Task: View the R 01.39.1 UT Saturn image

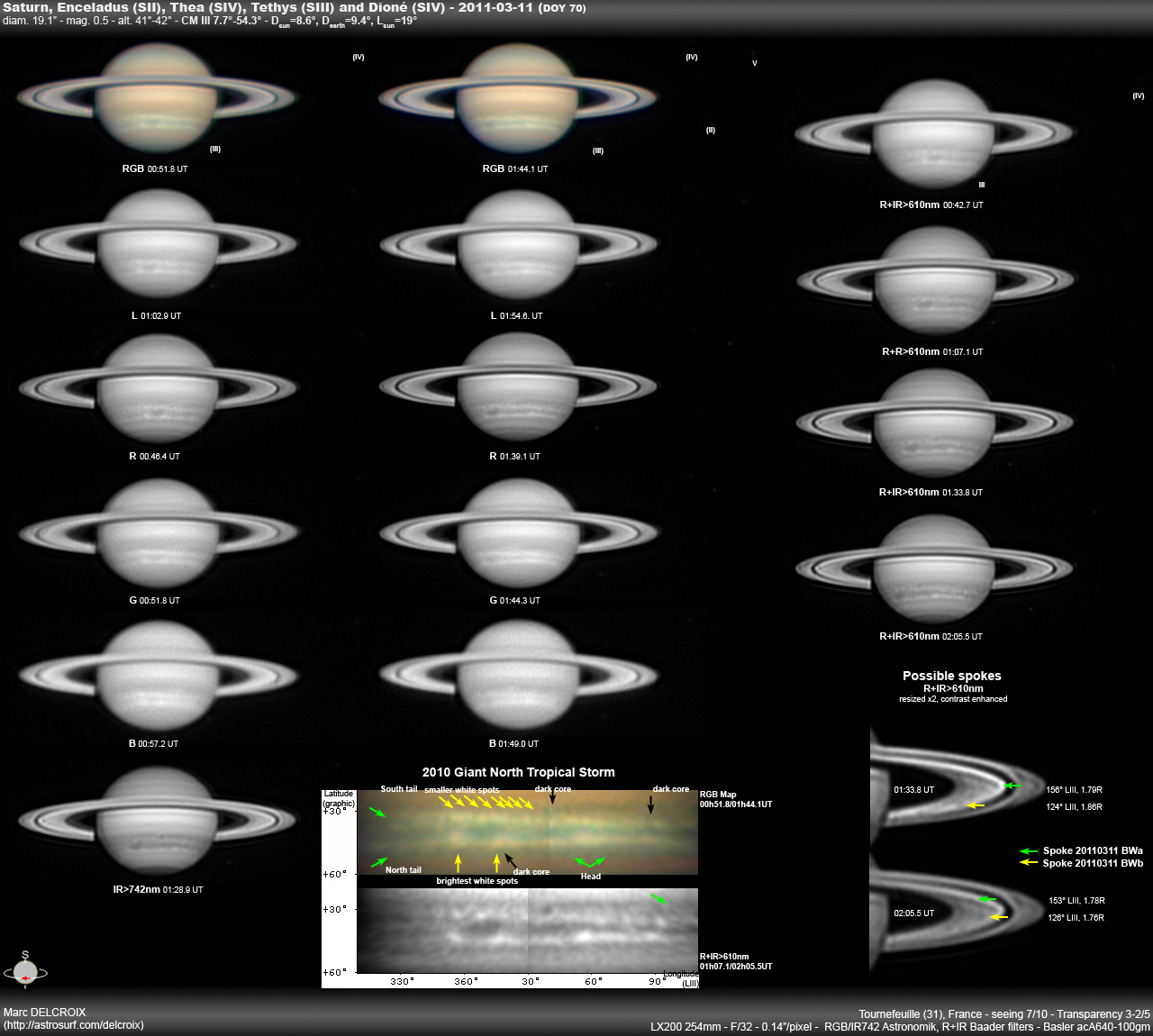Action: point(518,386)
